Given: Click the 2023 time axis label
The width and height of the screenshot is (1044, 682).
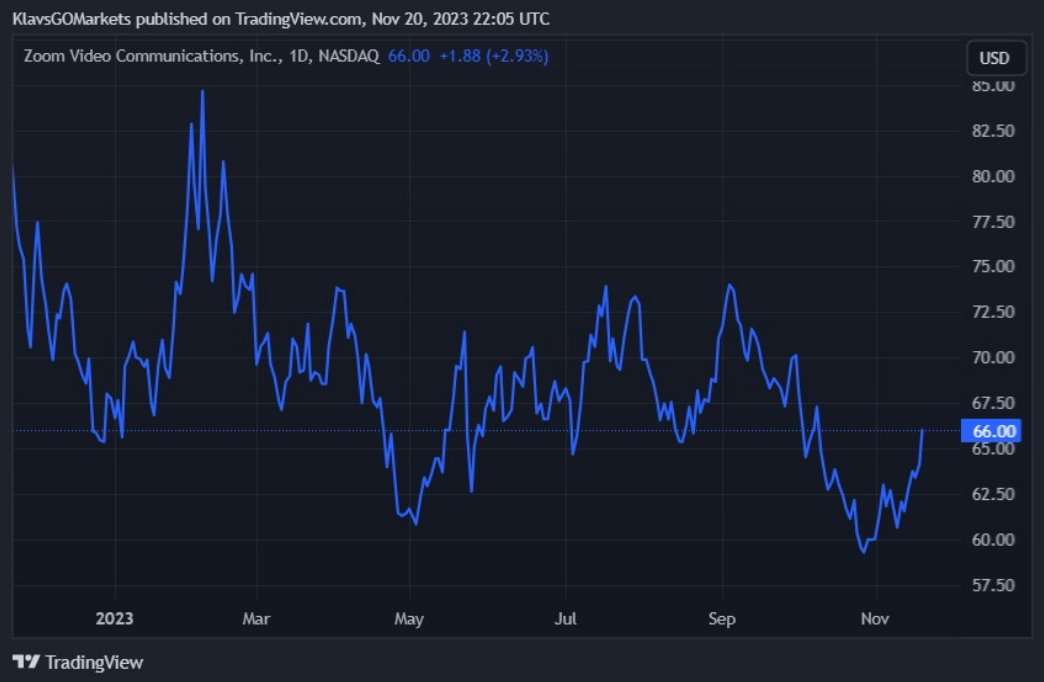Looking at the screenshot, I should [115, 619].
